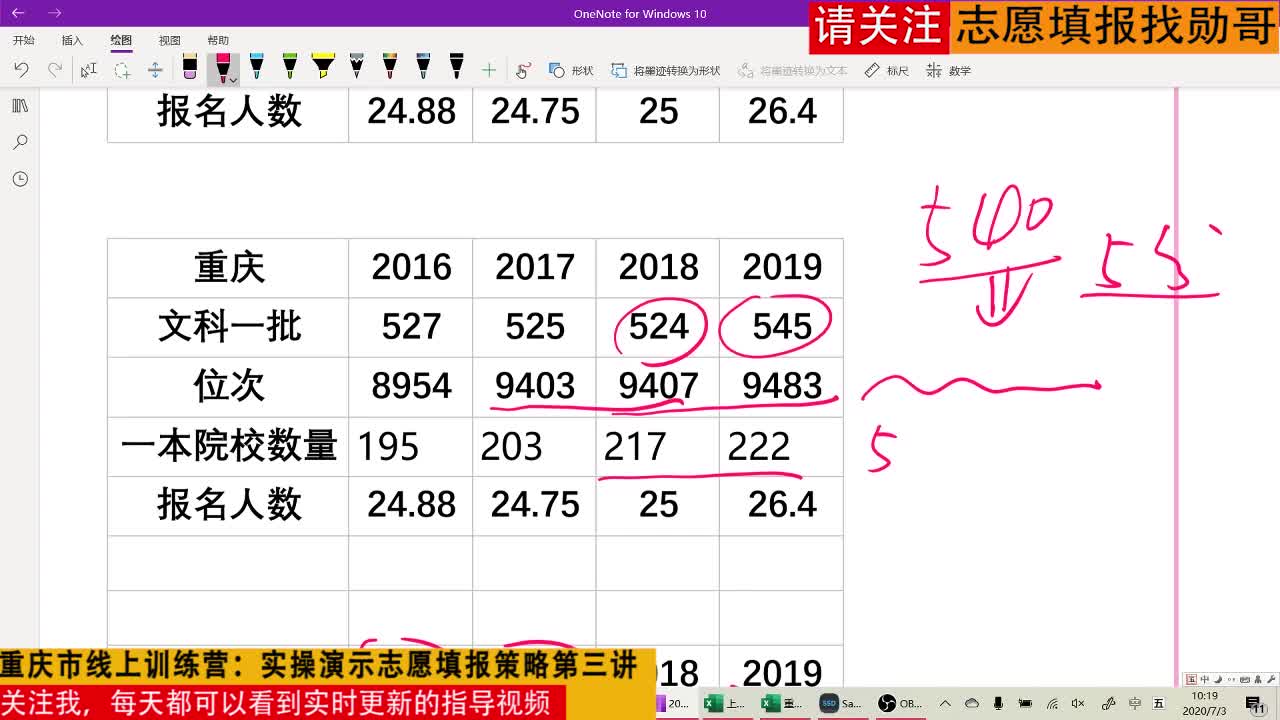This screenshot has width=1280, height=720.
Task: Select the object/type text cursor tool
Action: click(89, 70)
